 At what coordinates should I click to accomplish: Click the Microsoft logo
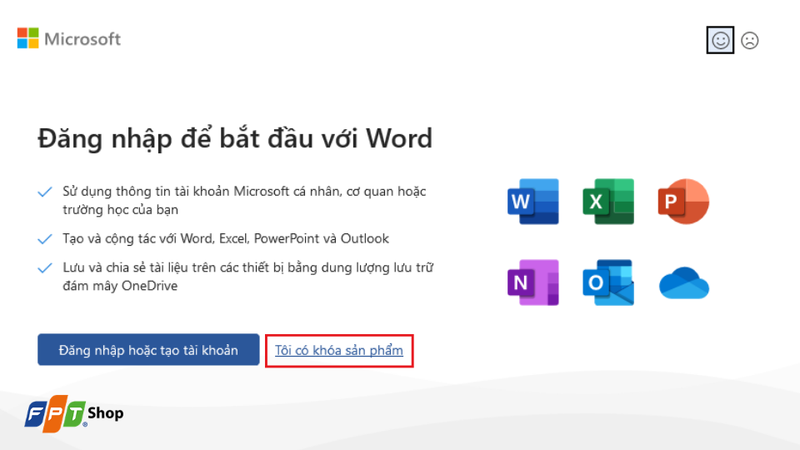coord(69,39)
